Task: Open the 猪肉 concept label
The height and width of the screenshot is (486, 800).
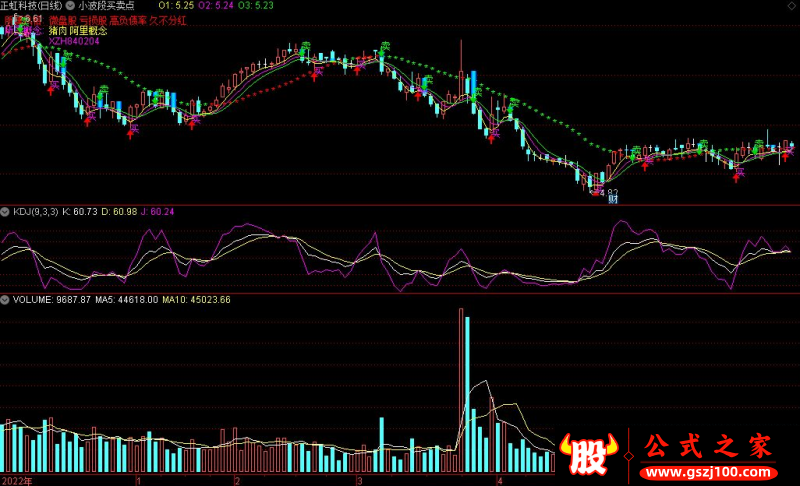Action: [x=58, y=31]
